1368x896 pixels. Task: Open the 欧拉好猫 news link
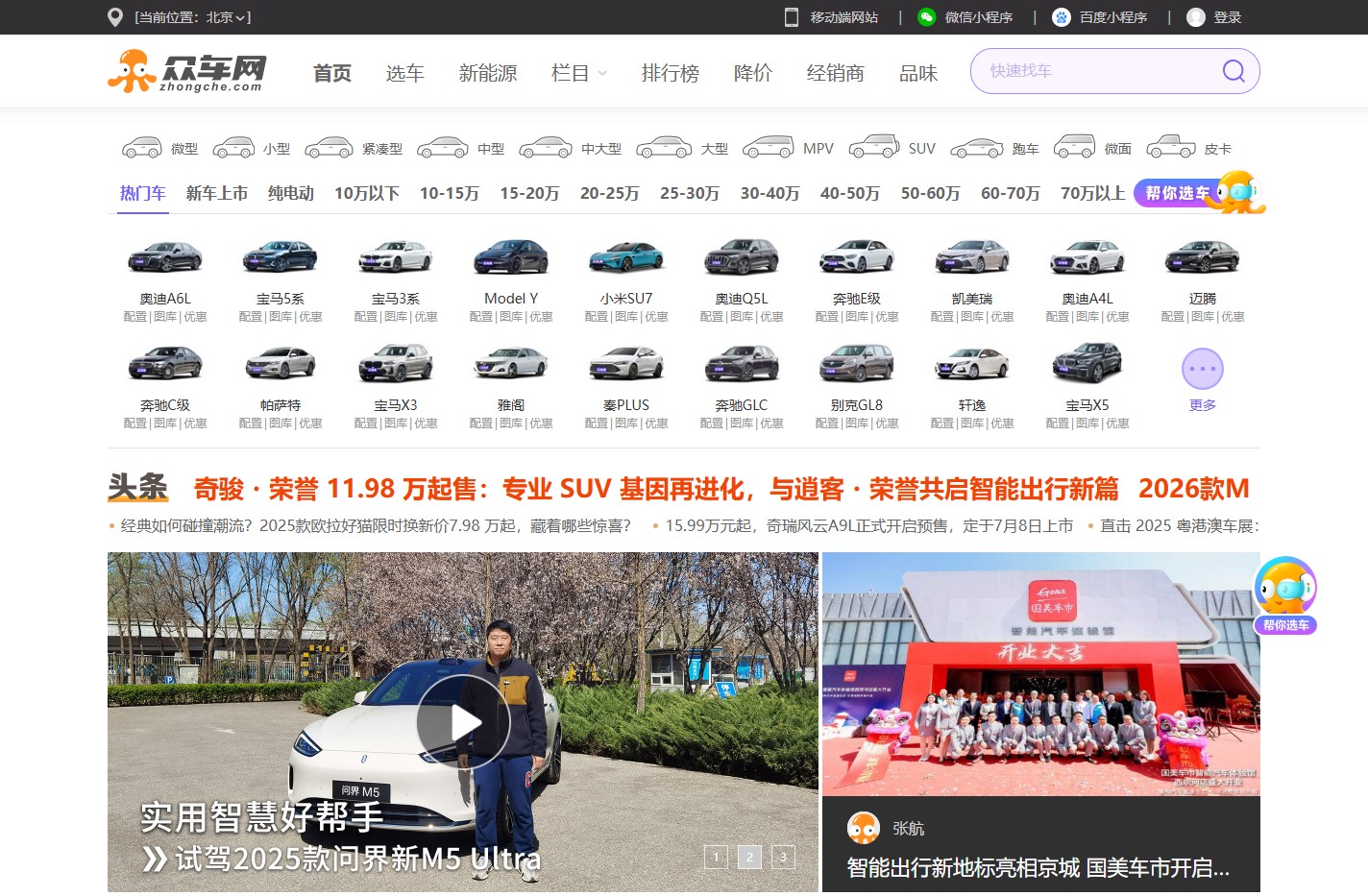(376, 526)
